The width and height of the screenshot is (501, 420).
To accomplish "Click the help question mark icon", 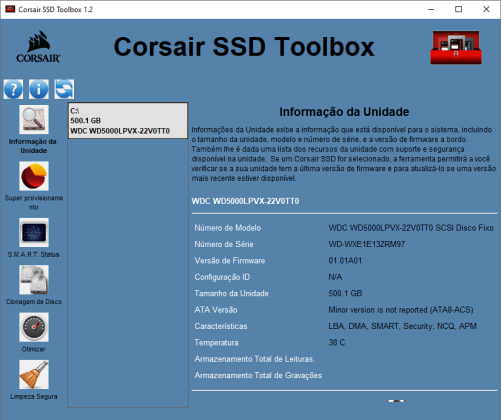I will [13, 89].
